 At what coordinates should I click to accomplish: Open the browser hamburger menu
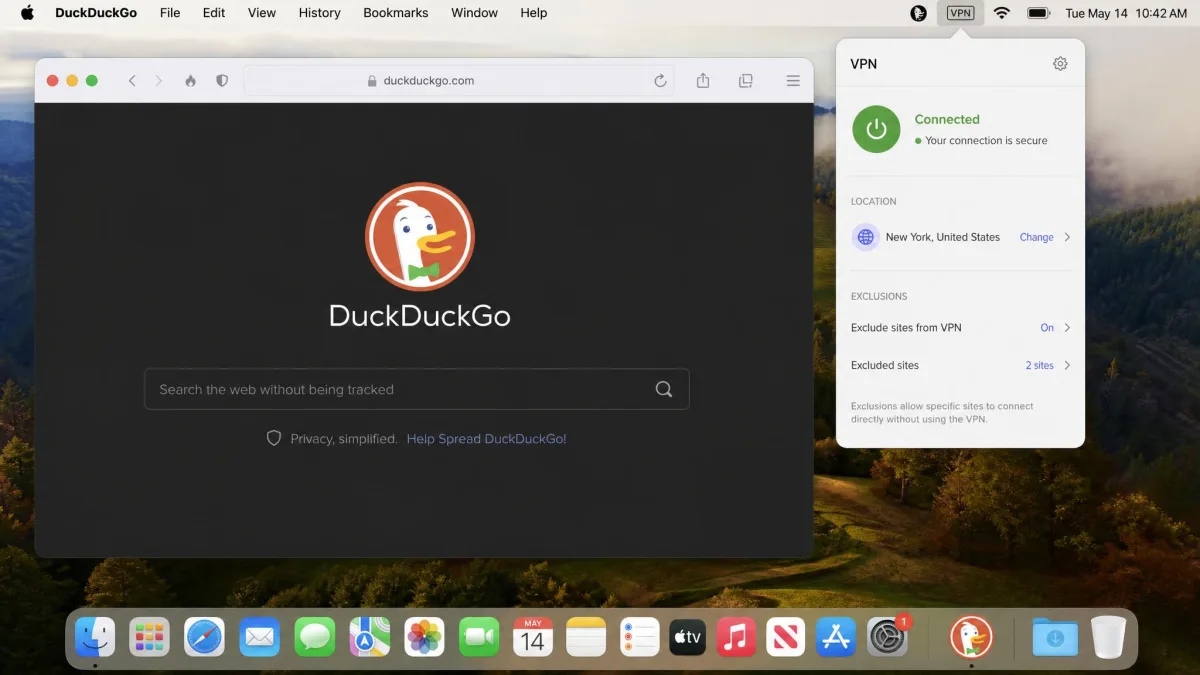pyautogui.click(x=793, y=81)
